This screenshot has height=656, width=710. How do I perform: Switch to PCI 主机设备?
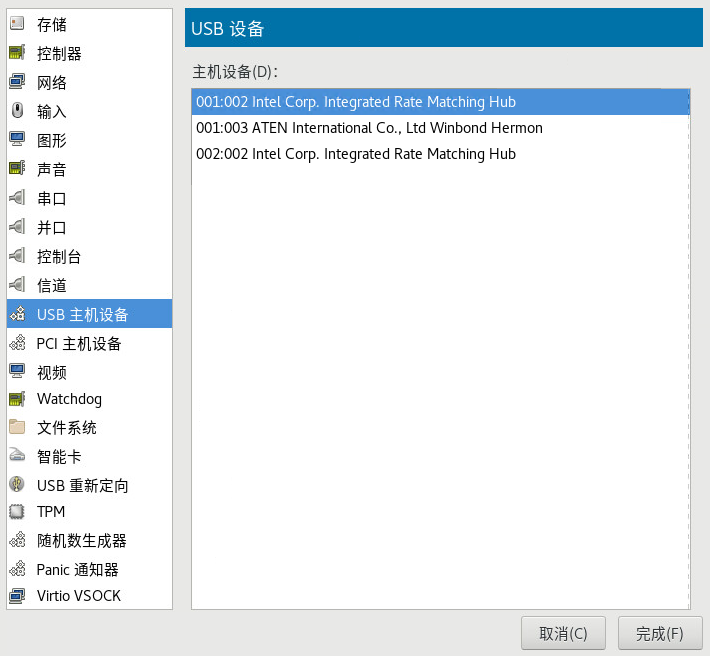click(x=90, y=343)
